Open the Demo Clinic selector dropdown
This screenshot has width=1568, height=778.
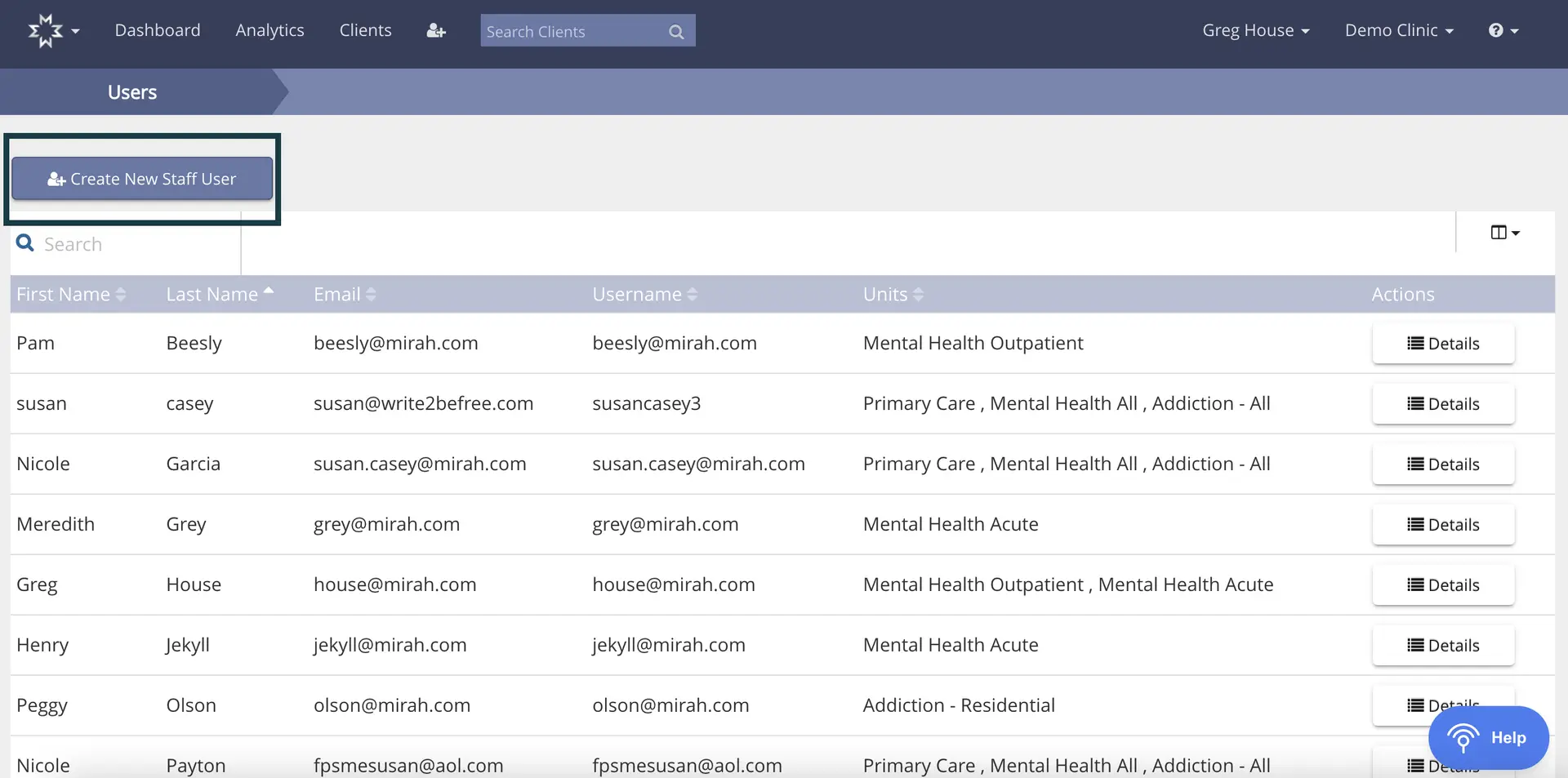click(1399, 30)
